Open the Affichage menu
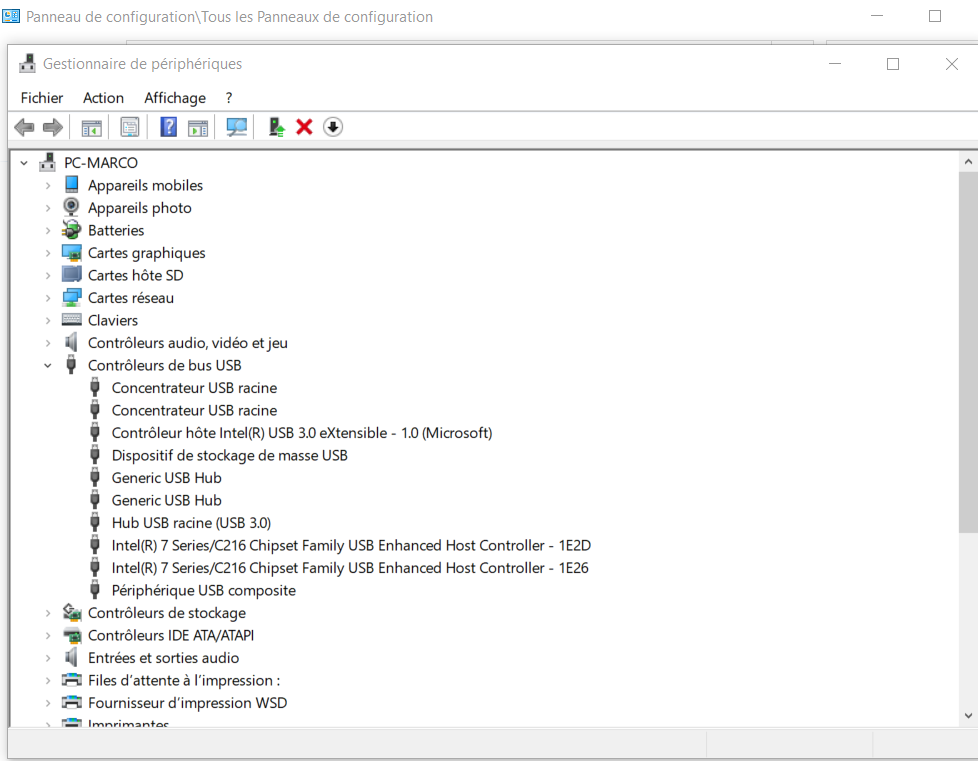Screen dimensions: 978x761 [x=175, y=98]
